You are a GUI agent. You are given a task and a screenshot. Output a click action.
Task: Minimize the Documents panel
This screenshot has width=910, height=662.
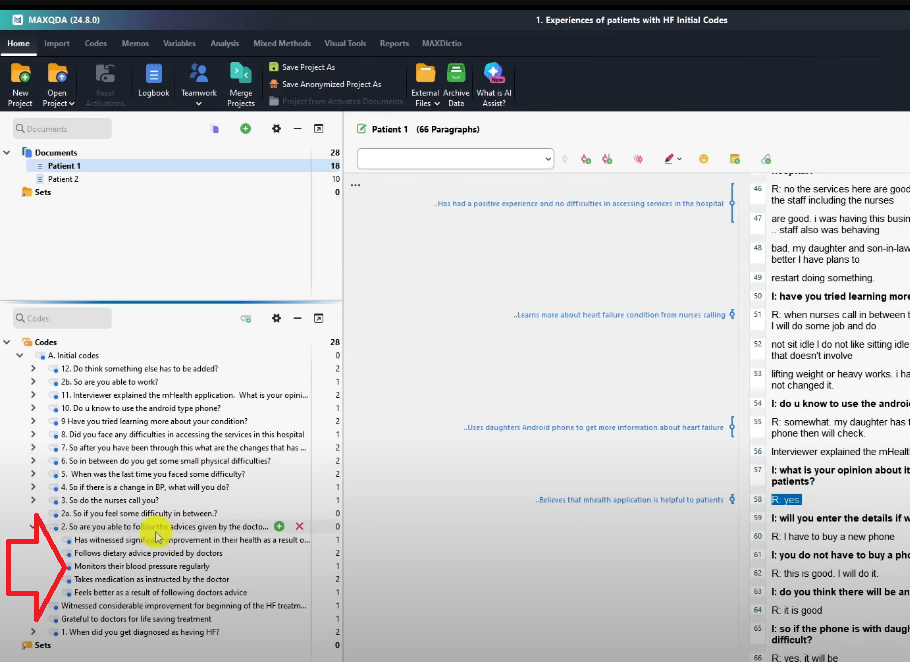(x=298, y=128)
